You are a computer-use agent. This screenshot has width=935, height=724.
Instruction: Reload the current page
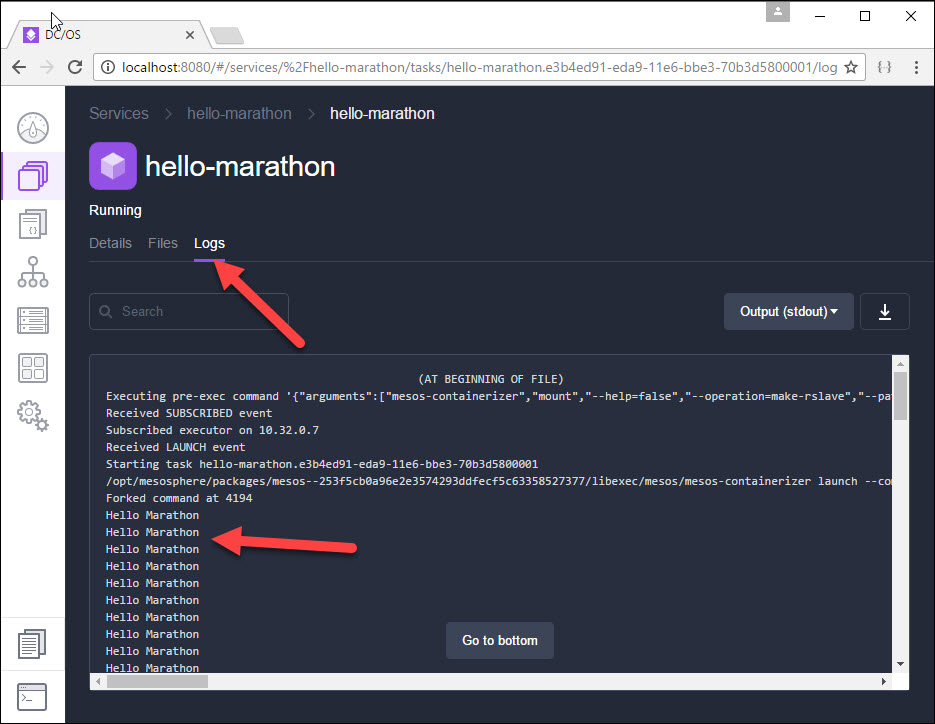click(x=75, y=67)
